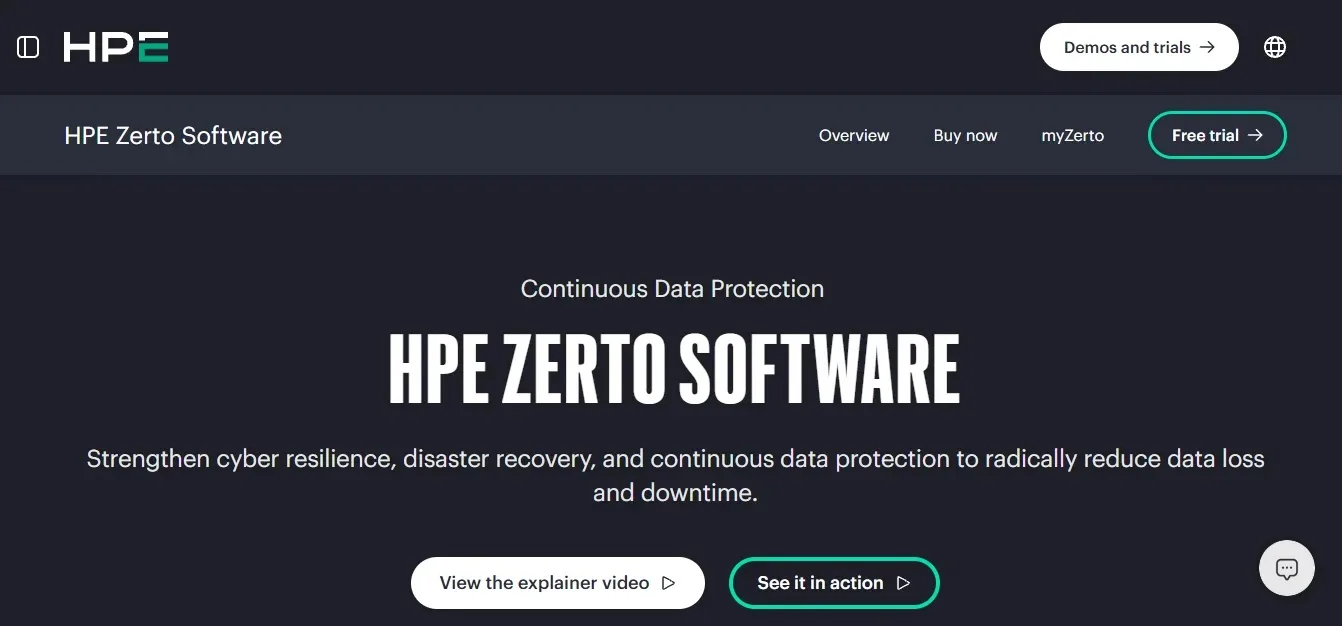The image size is (1342, 626).
Task: Open myZerto link
Action: click(1073, 135)
